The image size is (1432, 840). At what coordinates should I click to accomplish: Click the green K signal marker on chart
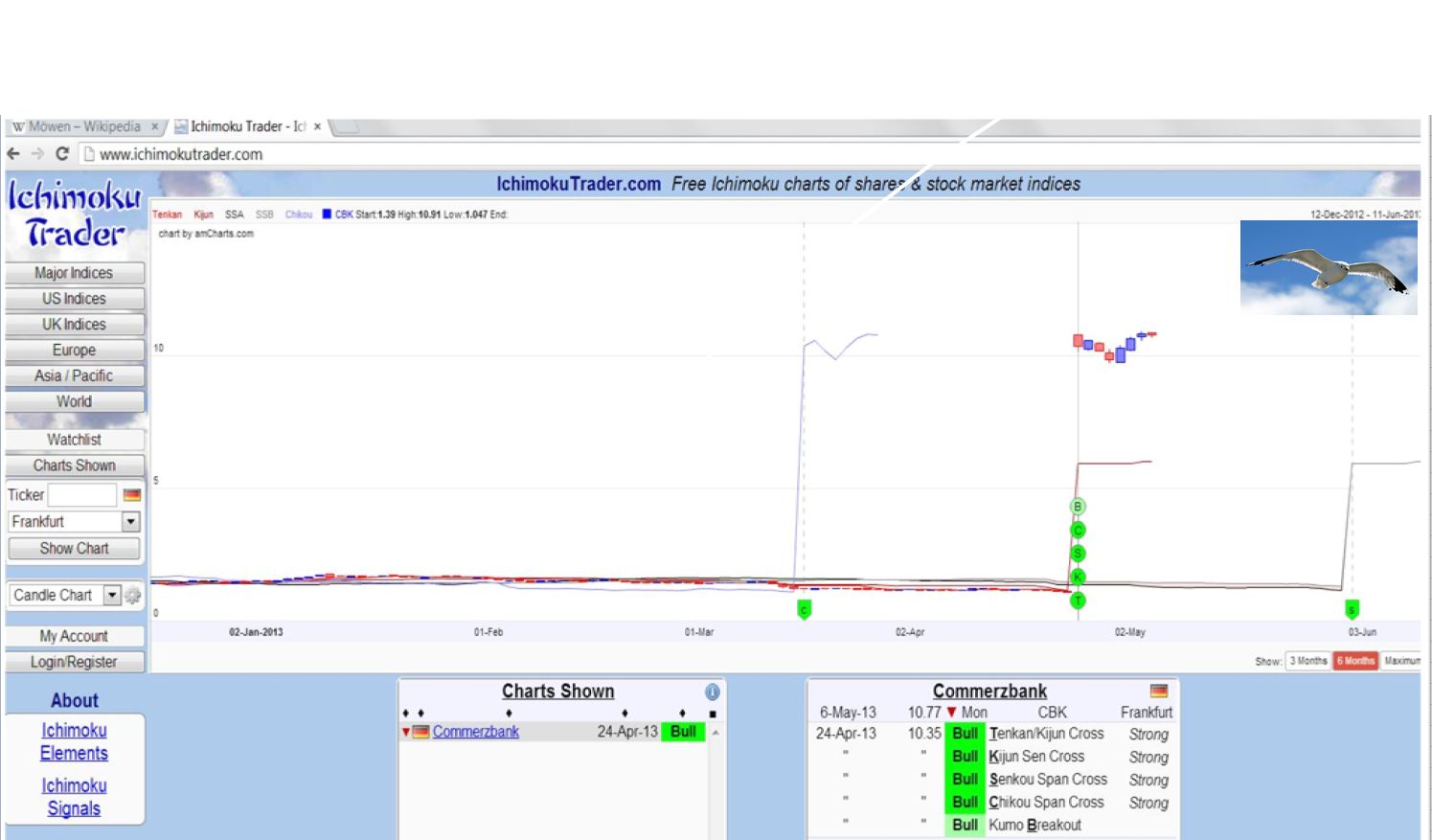1078,577
